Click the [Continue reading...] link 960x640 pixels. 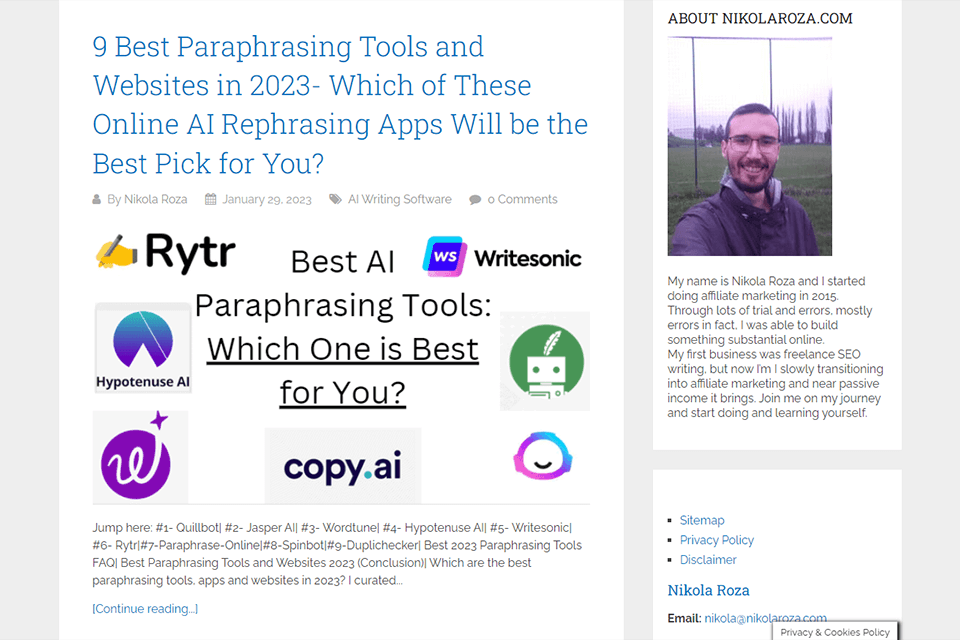click(145, 609)
